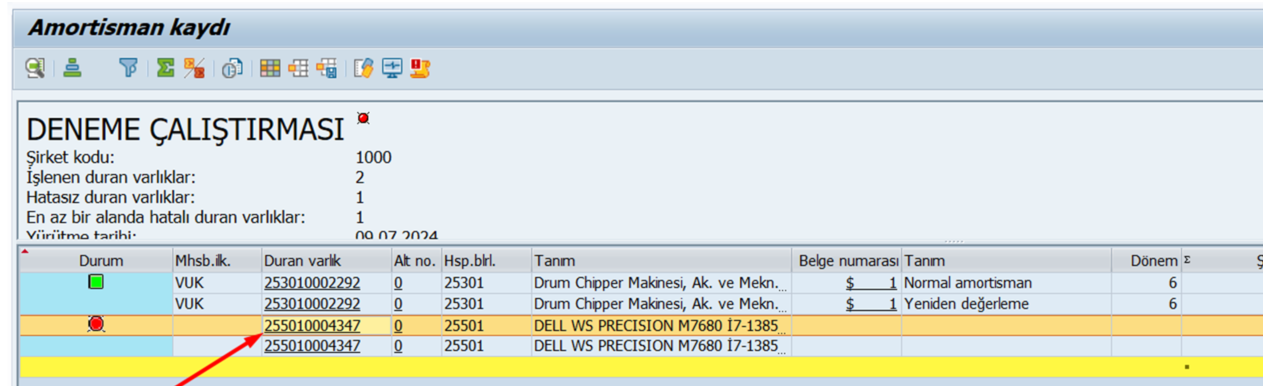
Task: Click 25301 in the Normal amortisman row
Action: click(464, 283)
